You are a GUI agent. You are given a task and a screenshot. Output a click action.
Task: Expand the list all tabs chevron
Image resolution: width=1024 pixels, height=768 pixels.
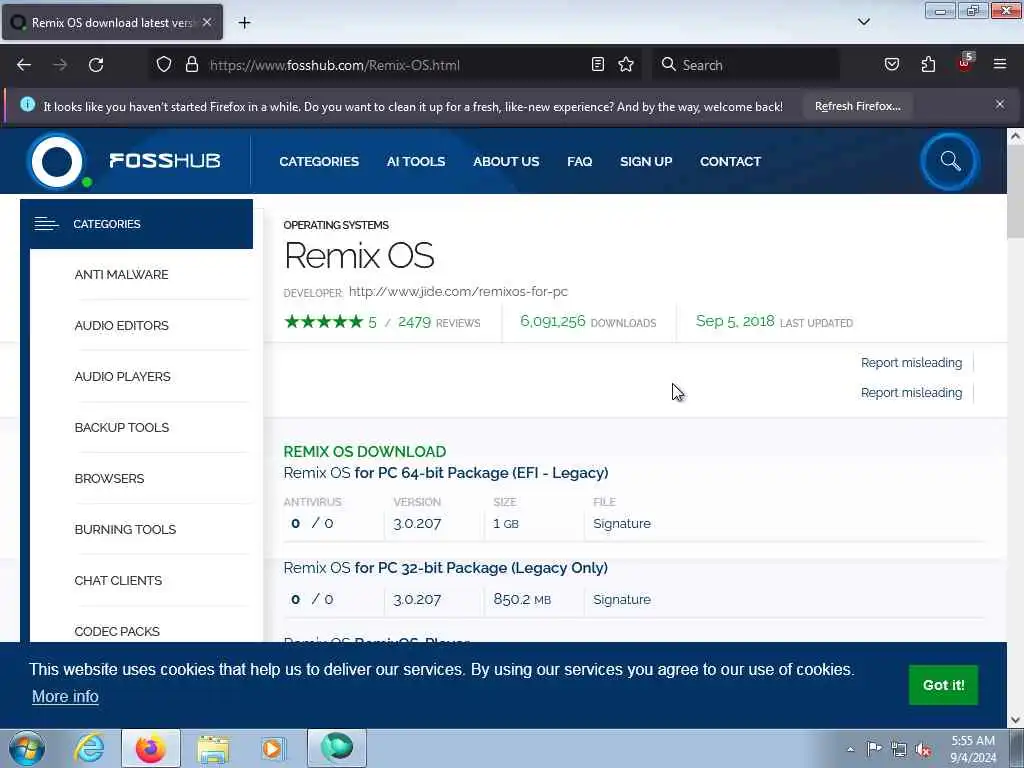coord(863,22)
